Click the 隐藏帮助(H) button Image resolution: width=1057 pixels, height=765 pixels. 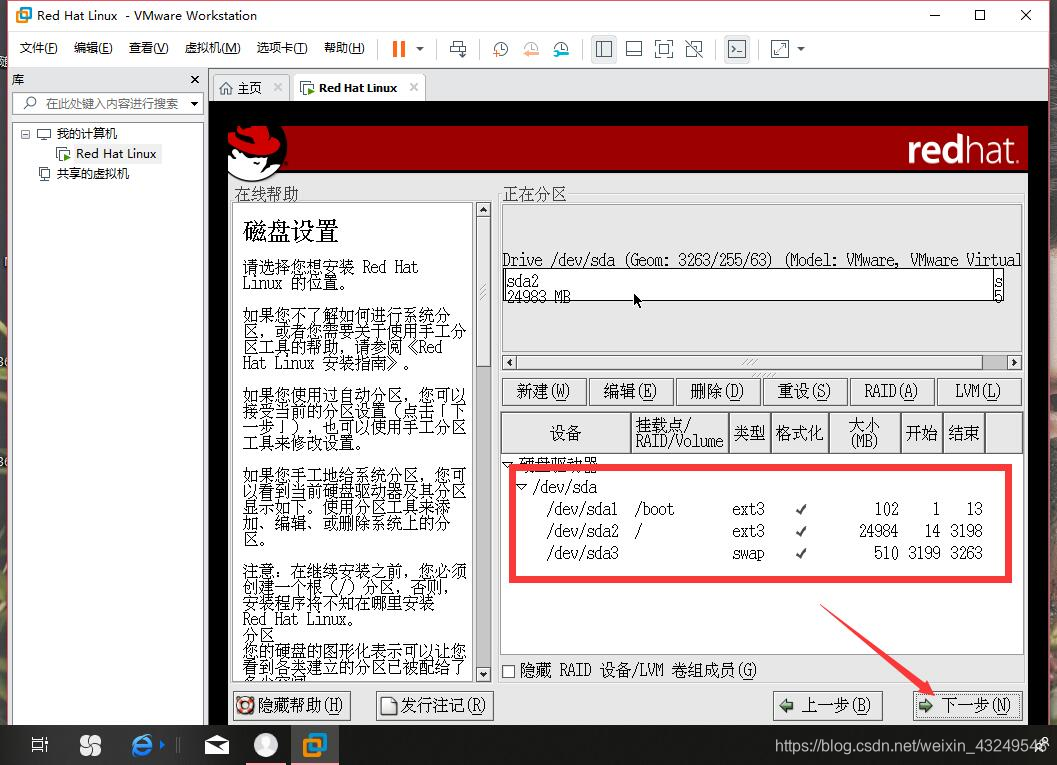[292, 706]
